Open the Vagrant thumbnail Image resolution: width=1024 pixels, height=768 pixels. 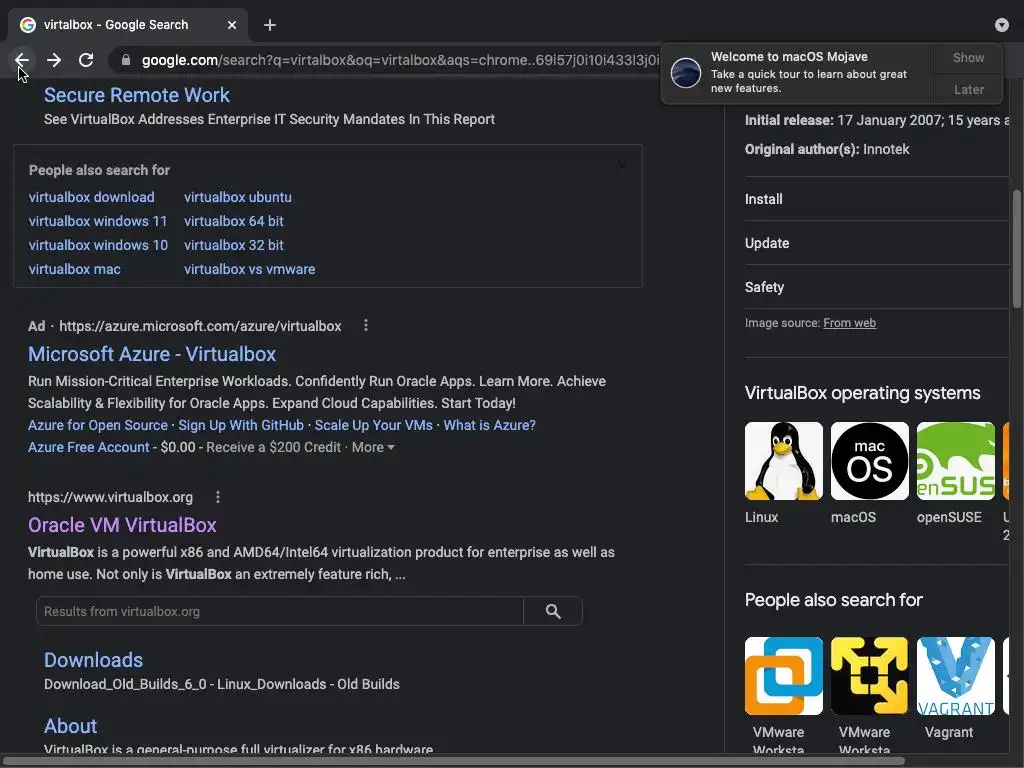[955, 676]
